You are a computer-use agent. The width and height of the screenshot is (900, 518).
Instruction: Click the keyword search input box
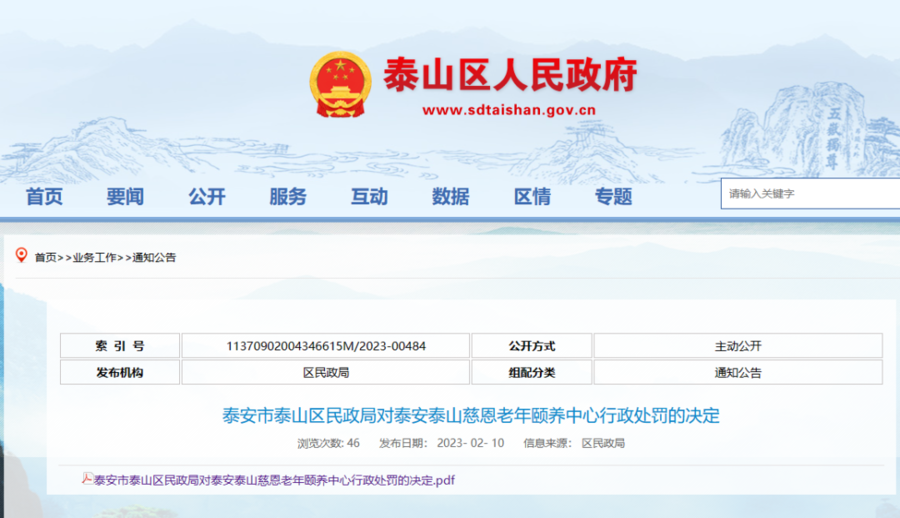808,194
